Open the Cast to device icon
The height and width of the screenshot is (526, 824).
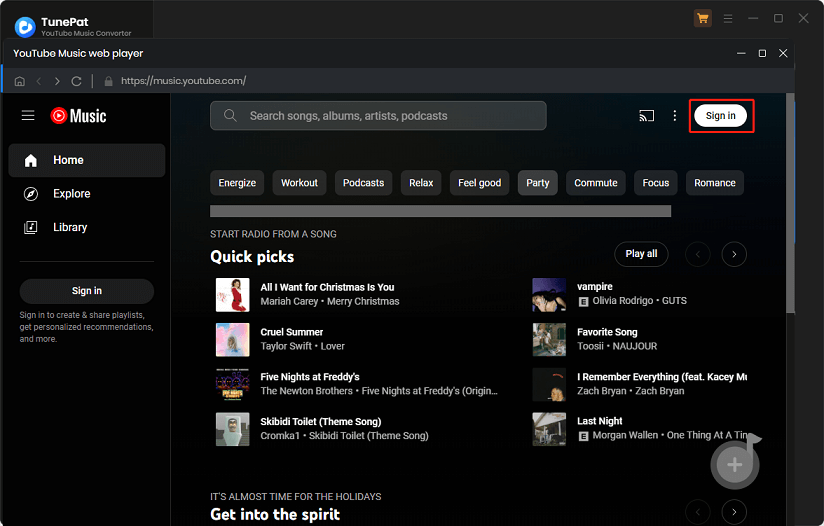pos(646,116)
